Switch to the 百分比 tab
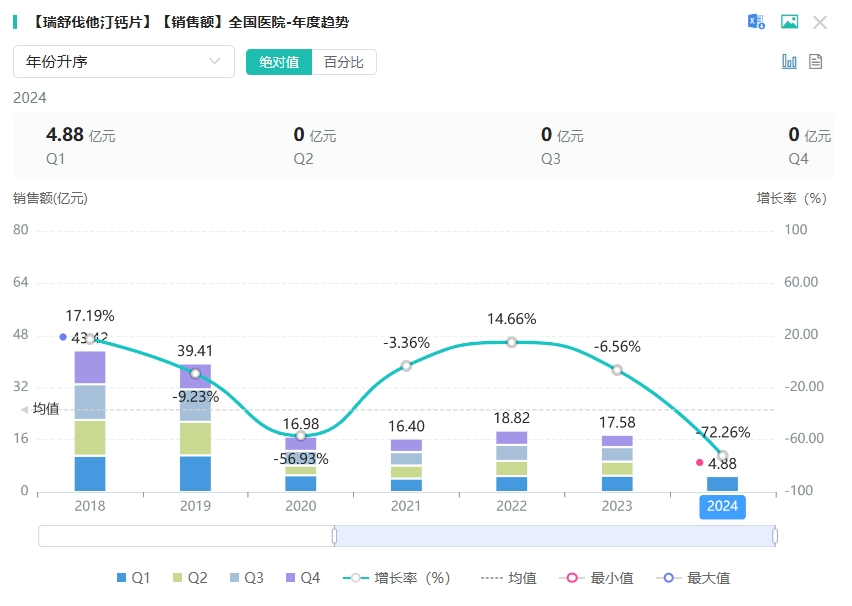Image resolution: width=852 pixels, height=606 pixels. [x=344, y=62]
